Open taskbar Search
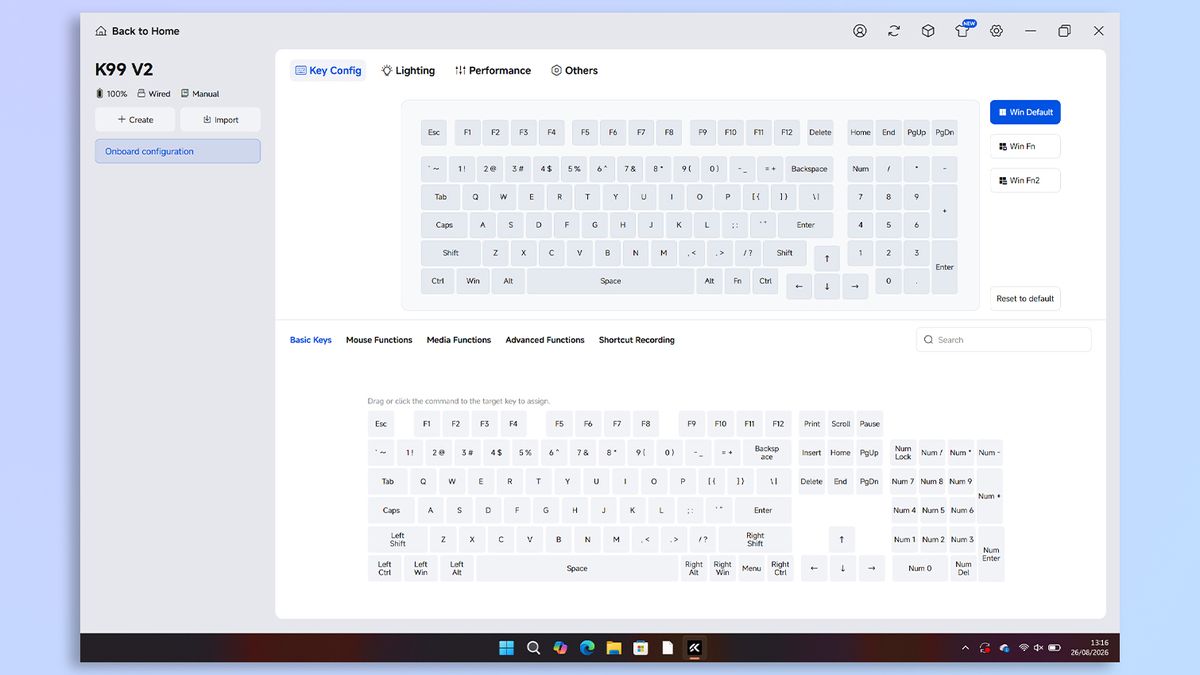 pyautogui.click(x=534, y=648)
